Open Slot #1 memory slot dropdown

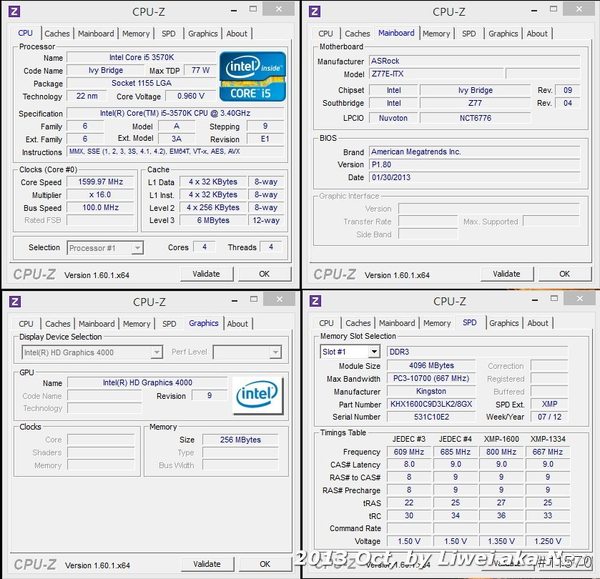coord(350,351)
